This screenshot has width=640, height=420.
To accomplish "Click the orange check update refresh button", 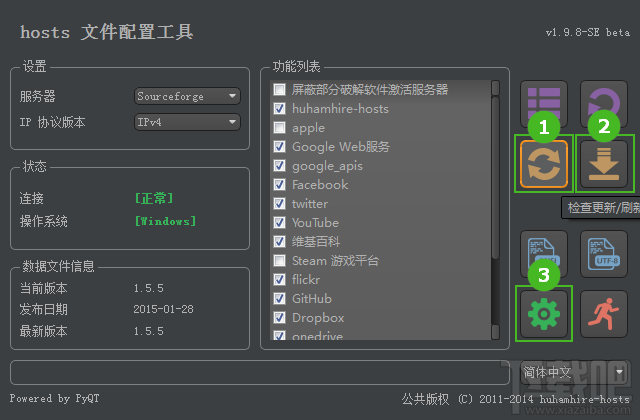I will click(544, 165).
